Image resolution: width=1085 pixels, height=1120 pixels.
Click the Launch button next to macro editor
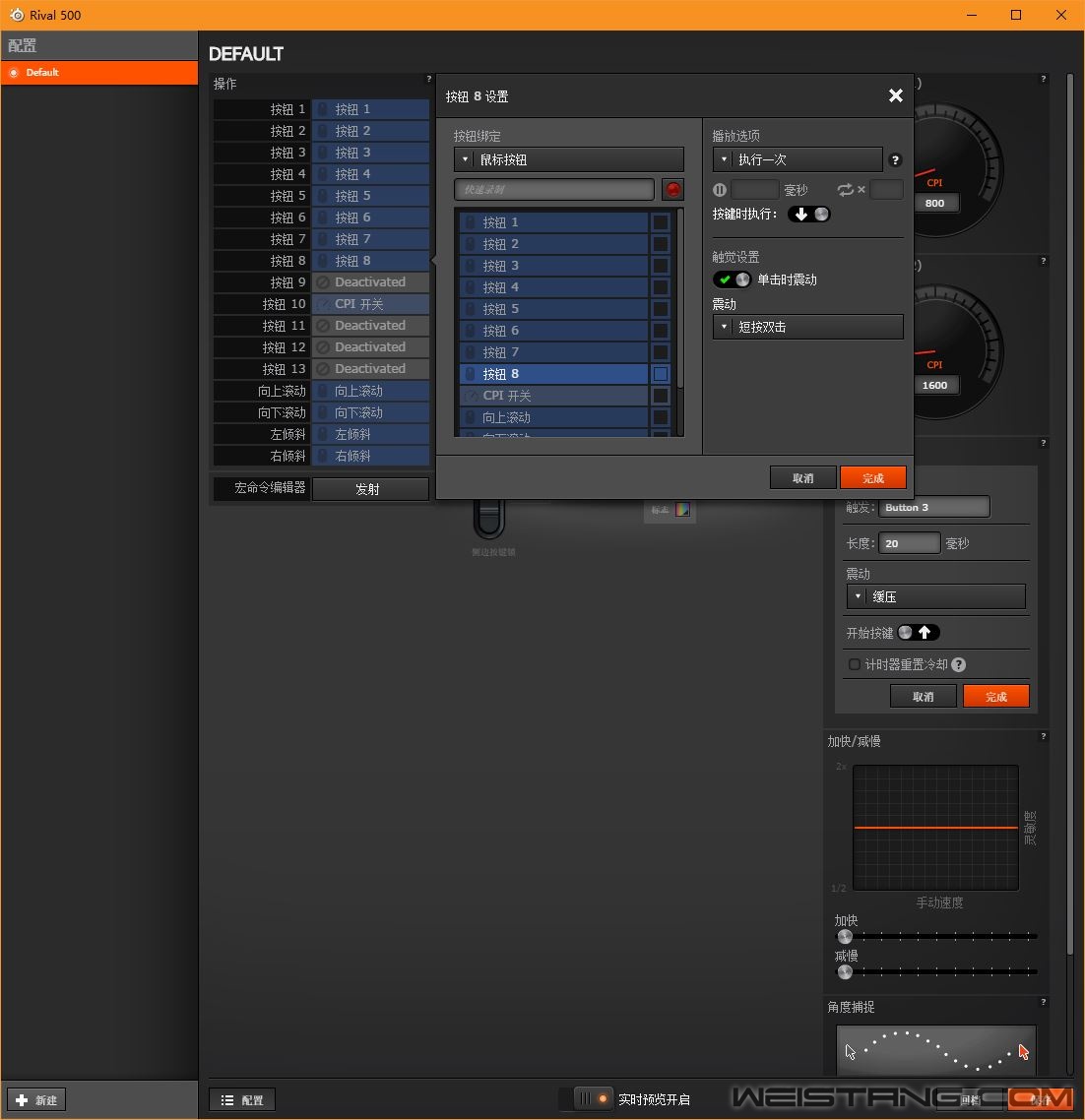pyautogui.click(x=370, y=489)
